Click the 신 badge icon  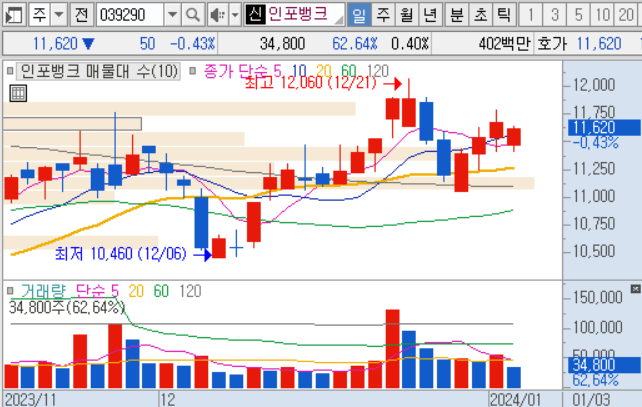tap(255, 15)
